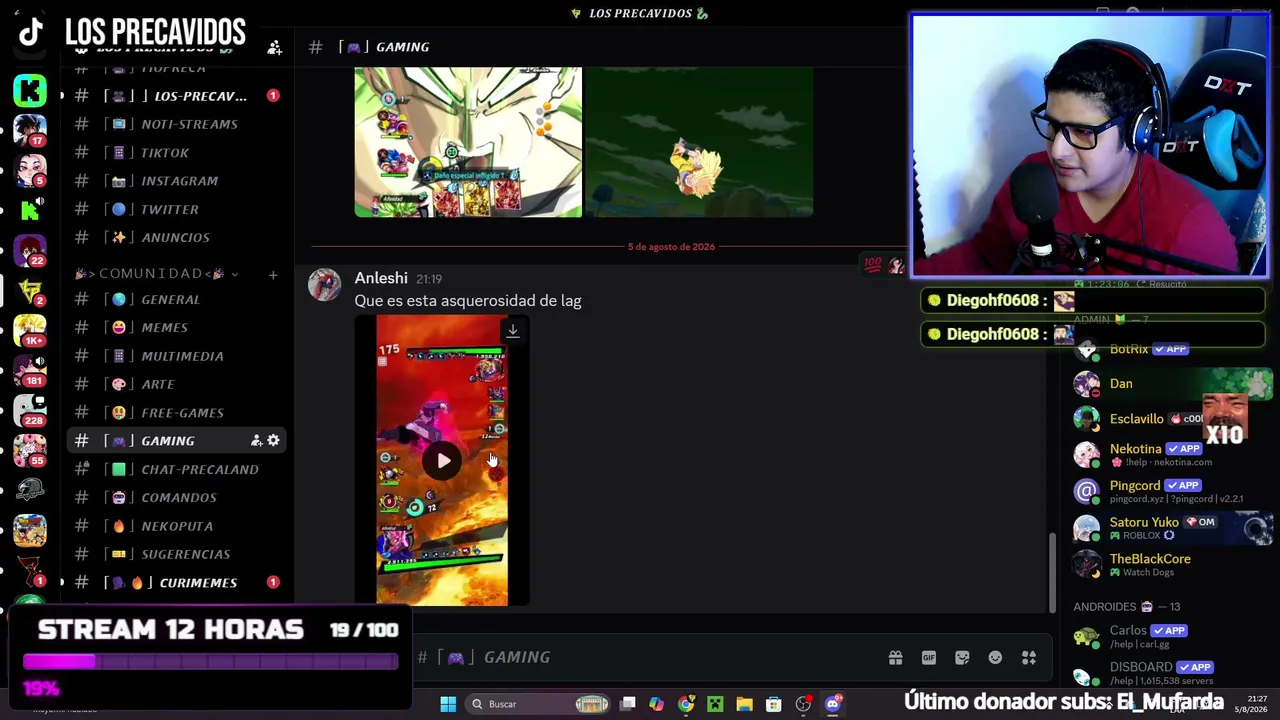Screen dimensions: 1280x720
Task: Open the FREE-GAMES channel
Action: 176,412
